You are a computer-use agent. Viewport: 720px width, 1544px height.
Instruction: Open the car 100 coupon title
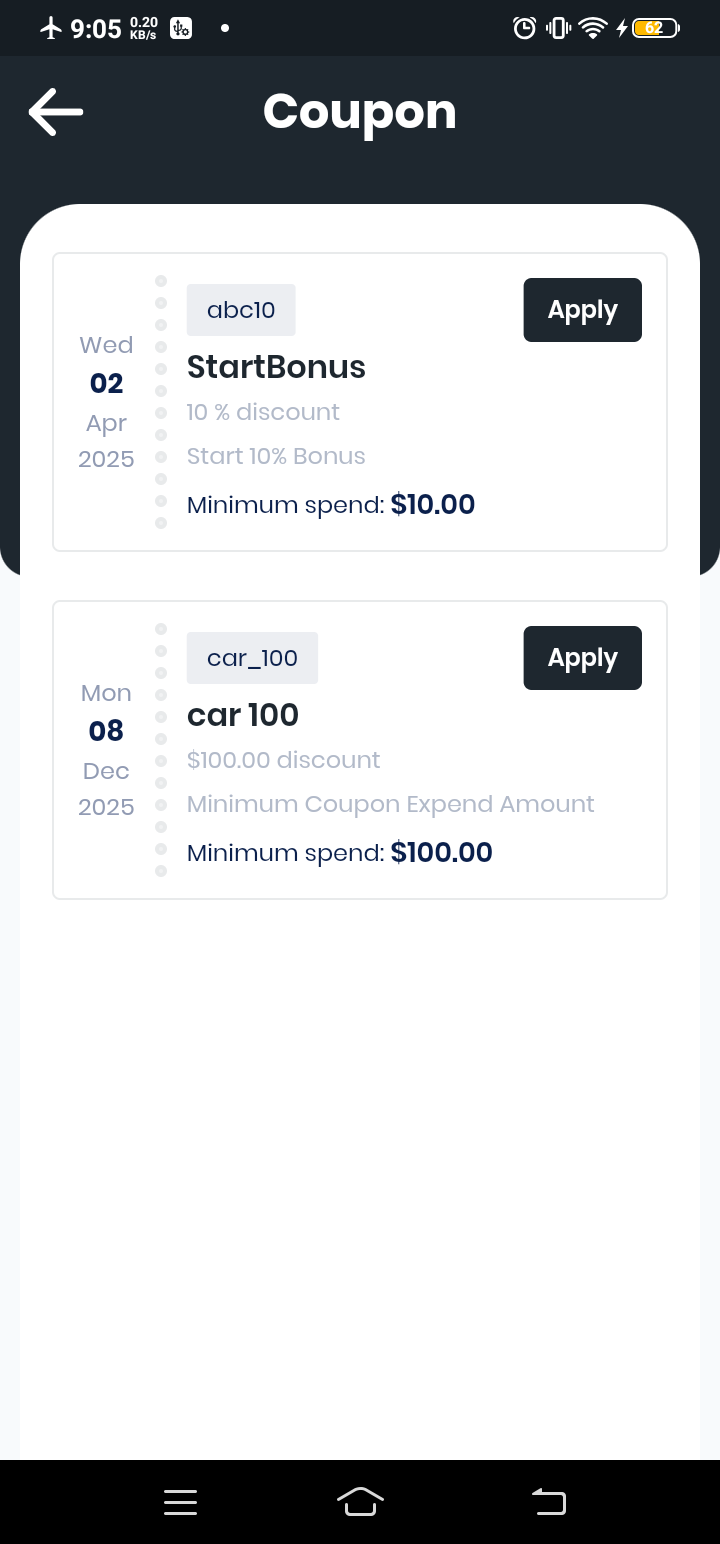[243, 715]
